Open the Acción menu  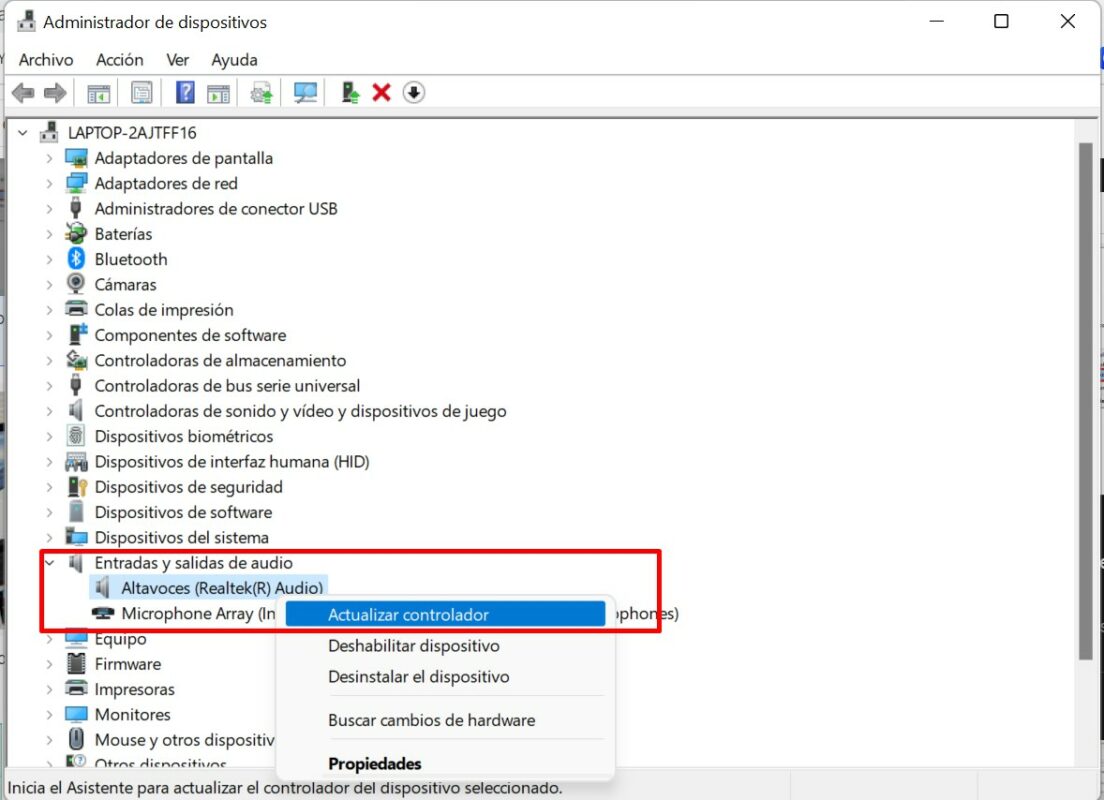click(119, 60)
